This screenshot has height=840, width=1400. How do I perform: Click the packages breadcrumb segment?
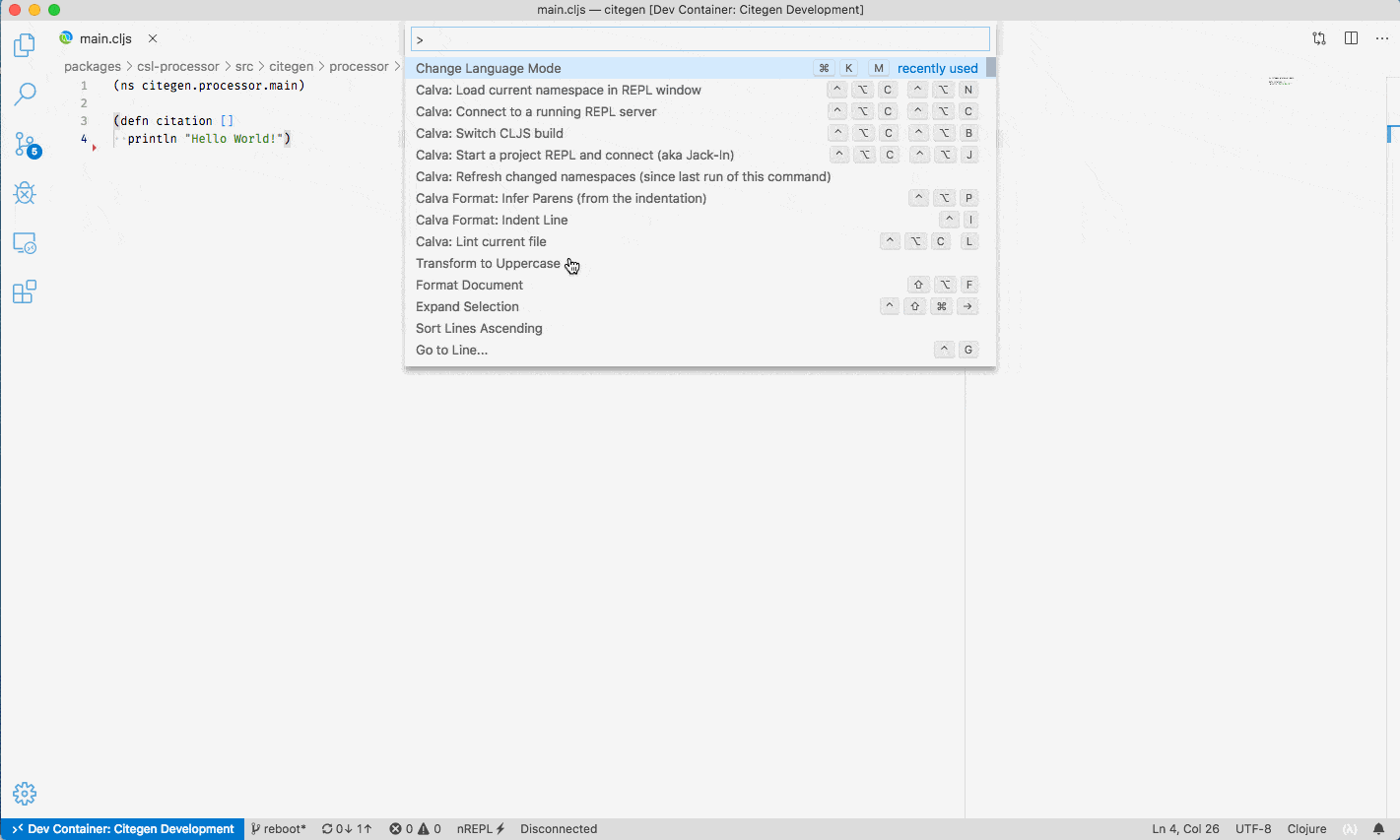[x=93, y=66]
